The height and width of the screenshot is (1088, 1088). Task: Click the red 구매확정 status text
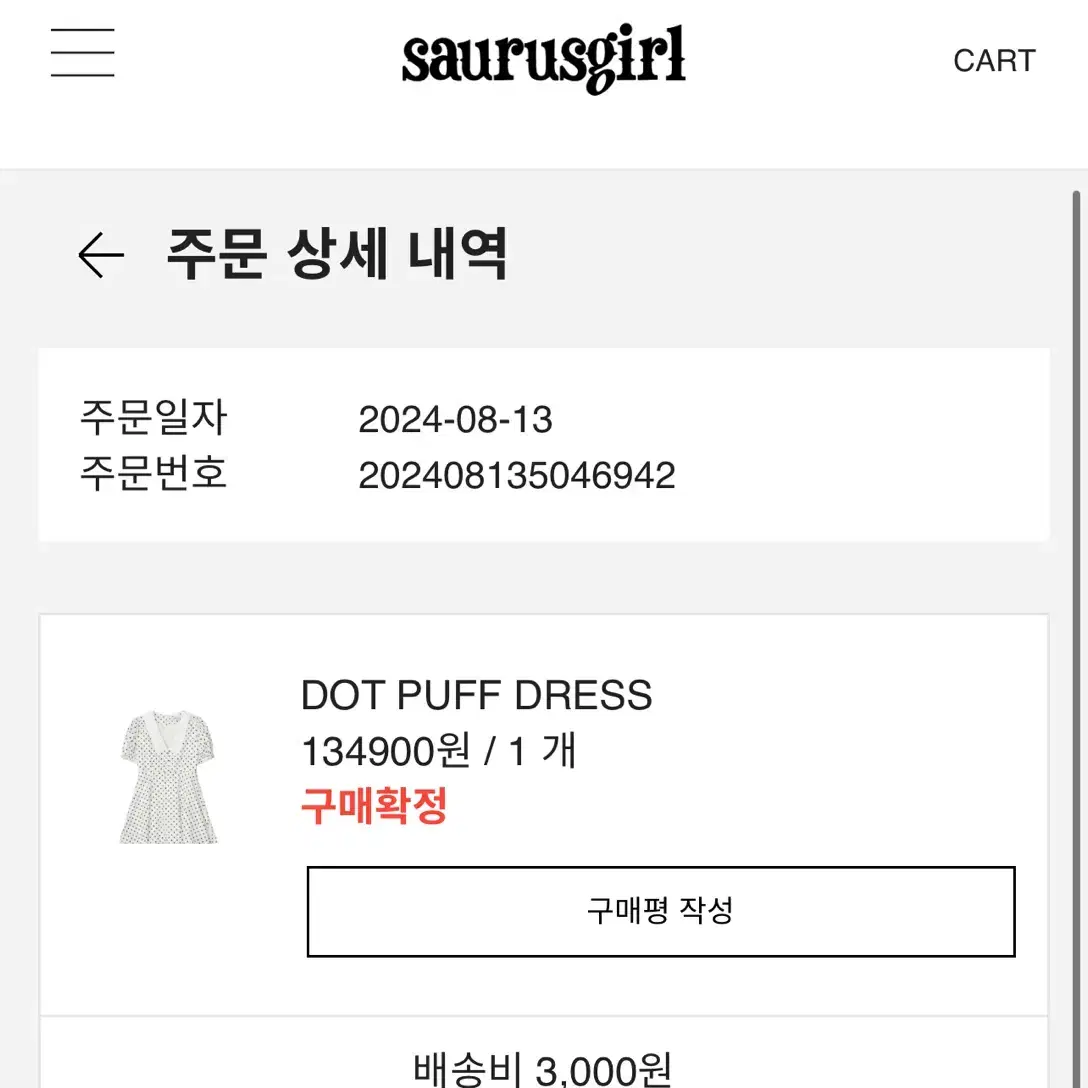pyautogui.click(x=373, y=806)
